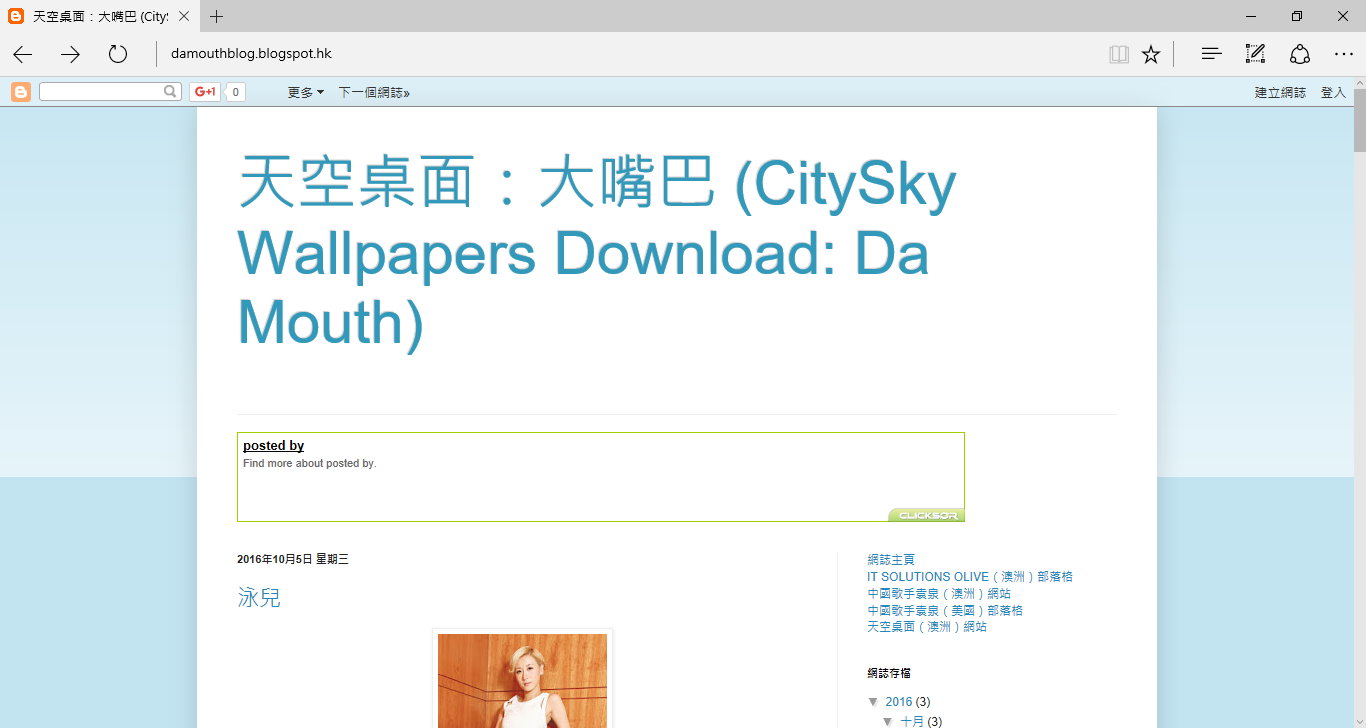Click the 網誌存檔 heading text
1366x728 pixels.
pos(889,674)
